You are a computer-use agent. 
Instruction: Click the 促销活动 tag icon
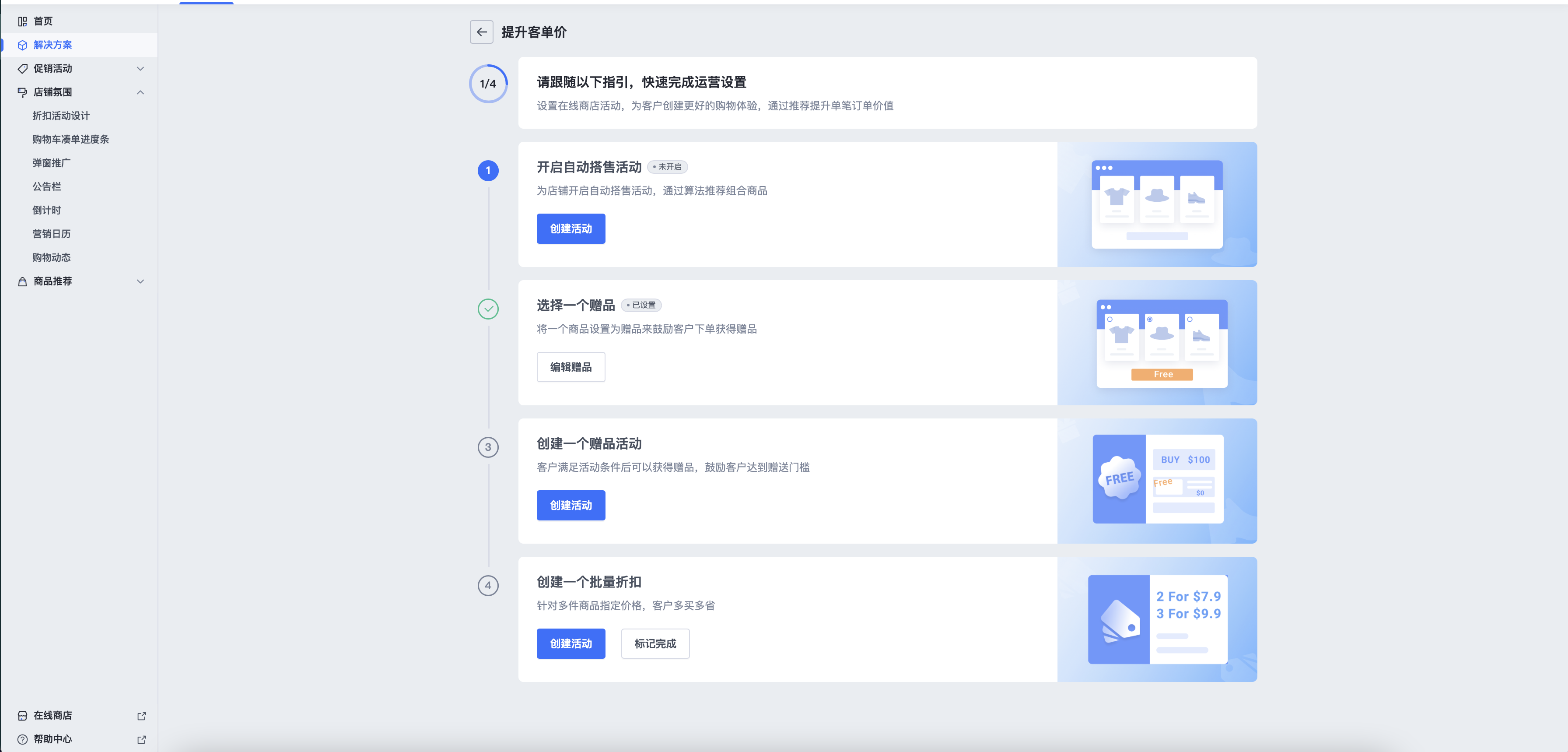22,68
